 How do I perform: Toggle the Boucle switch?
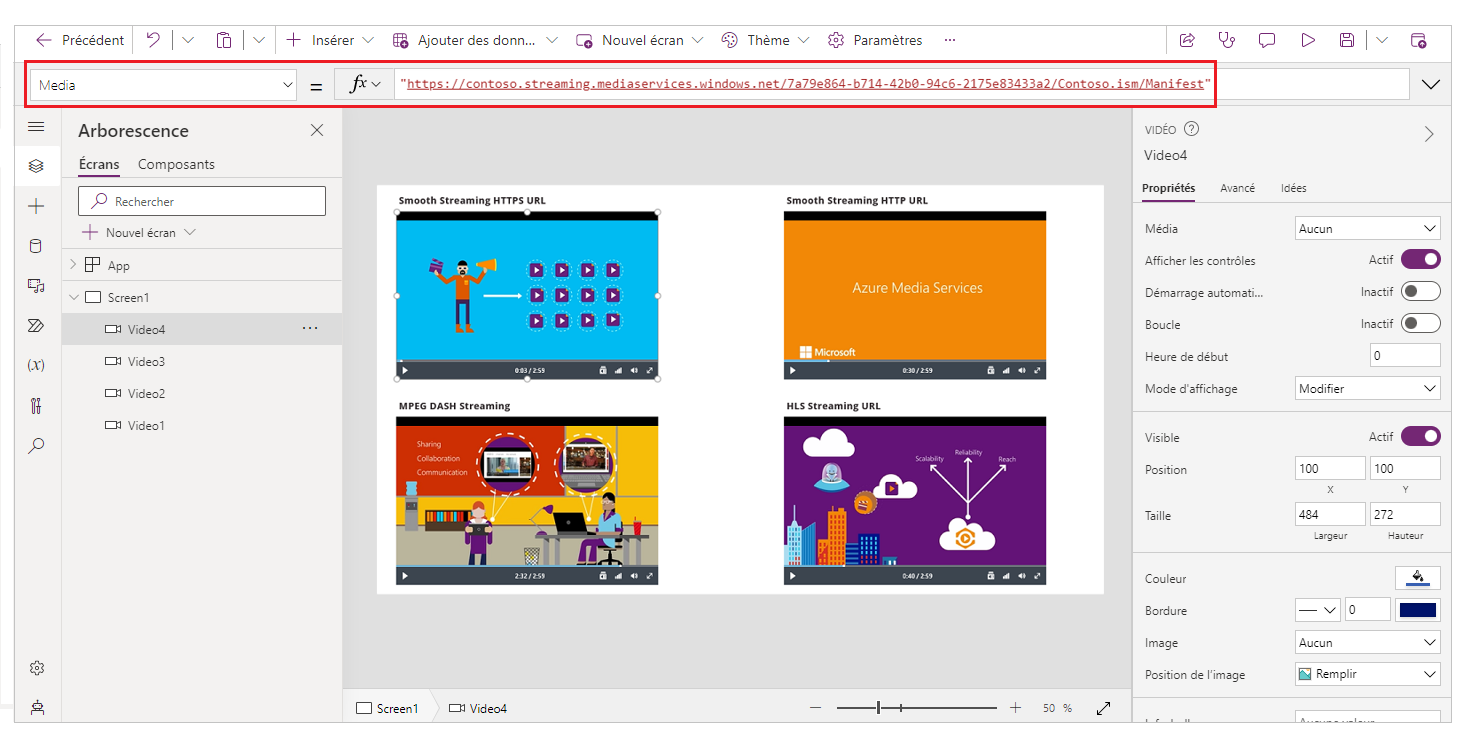point(1421,324)
